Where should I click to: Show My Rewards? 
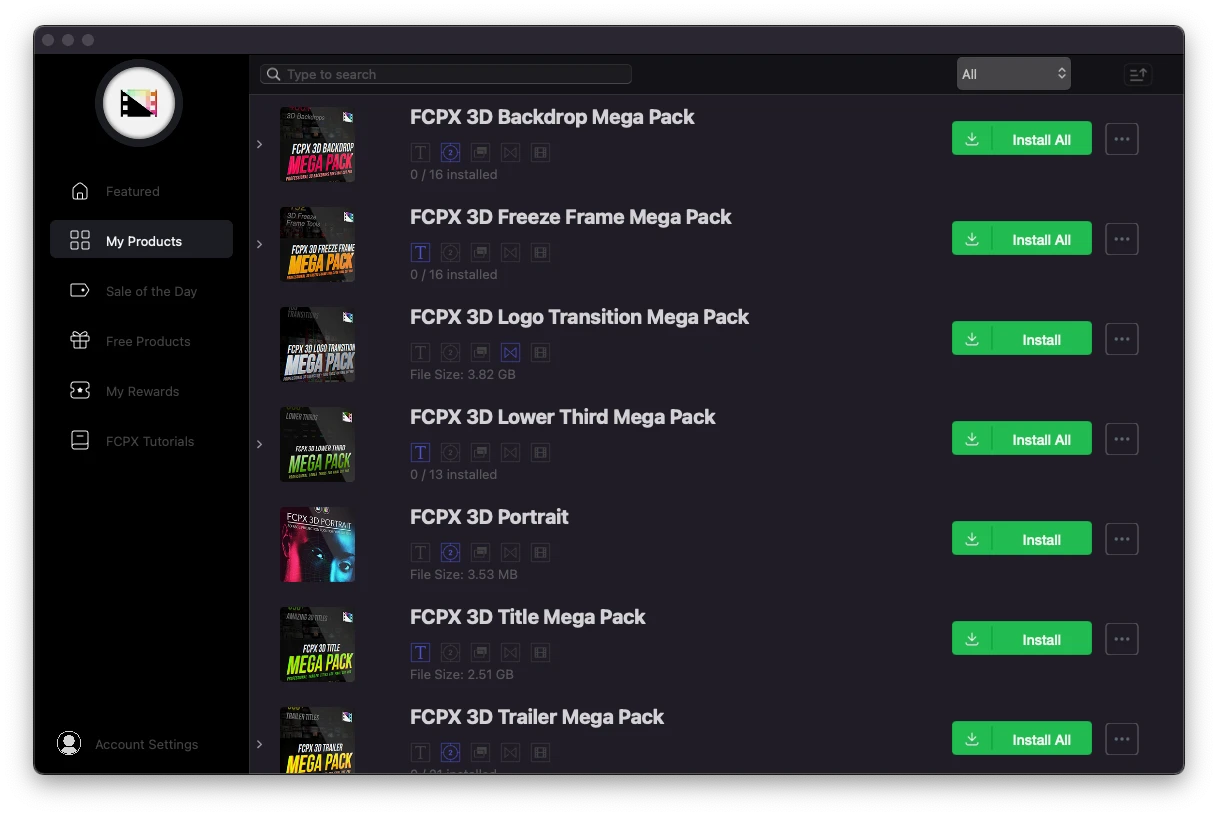click(141, 391)
